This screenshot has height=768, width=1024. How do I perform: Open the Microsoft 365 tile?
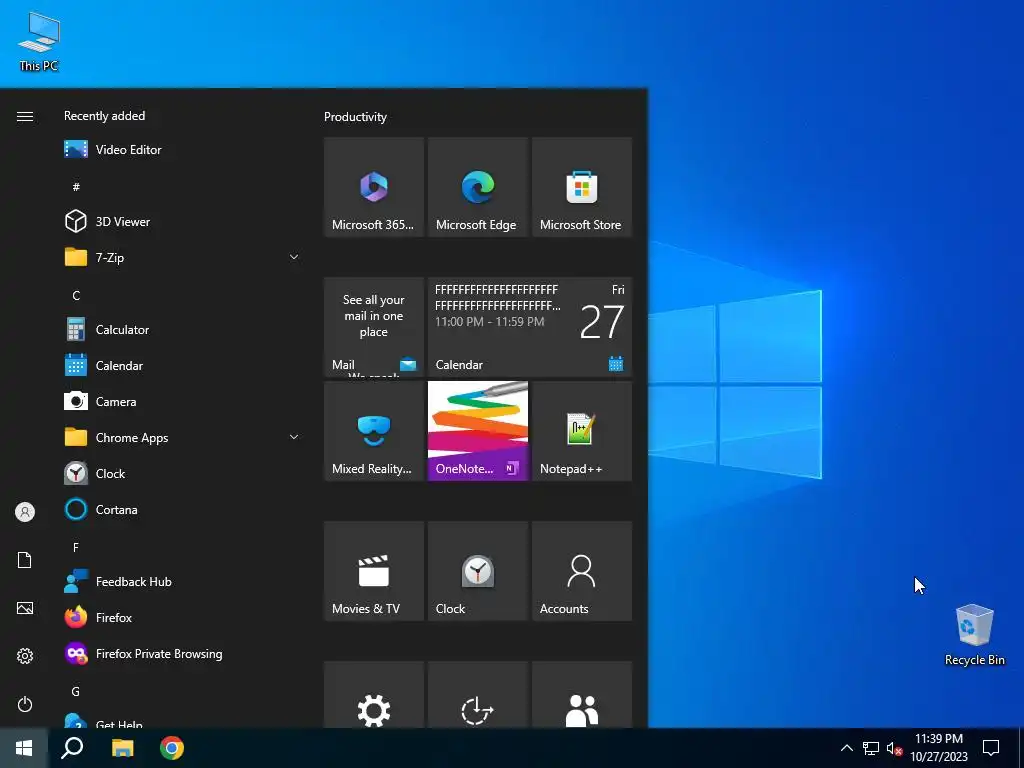tap(374, 187)
